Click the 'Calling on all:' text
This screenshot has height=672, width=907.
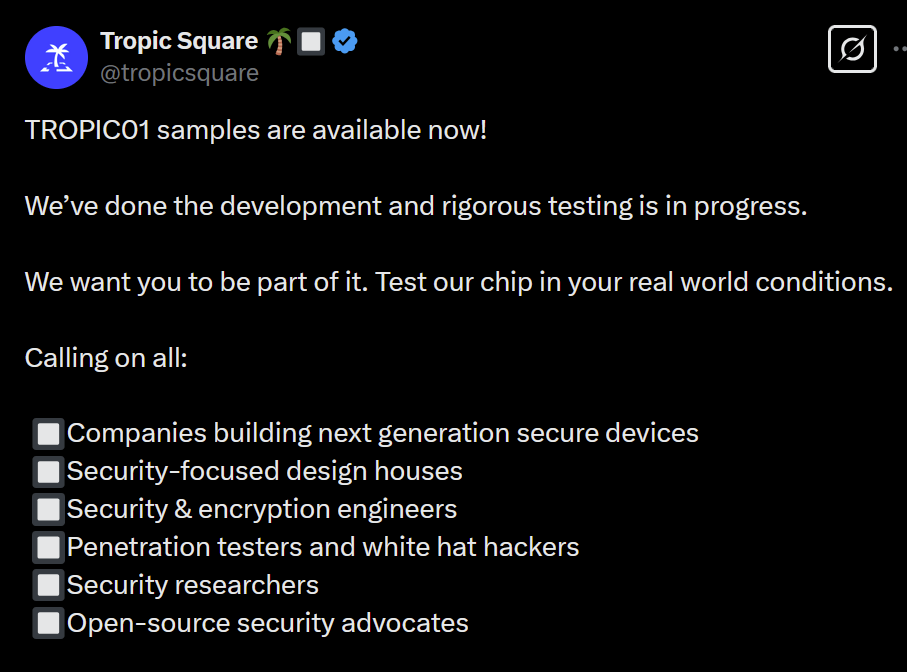[x=106, y=358]
